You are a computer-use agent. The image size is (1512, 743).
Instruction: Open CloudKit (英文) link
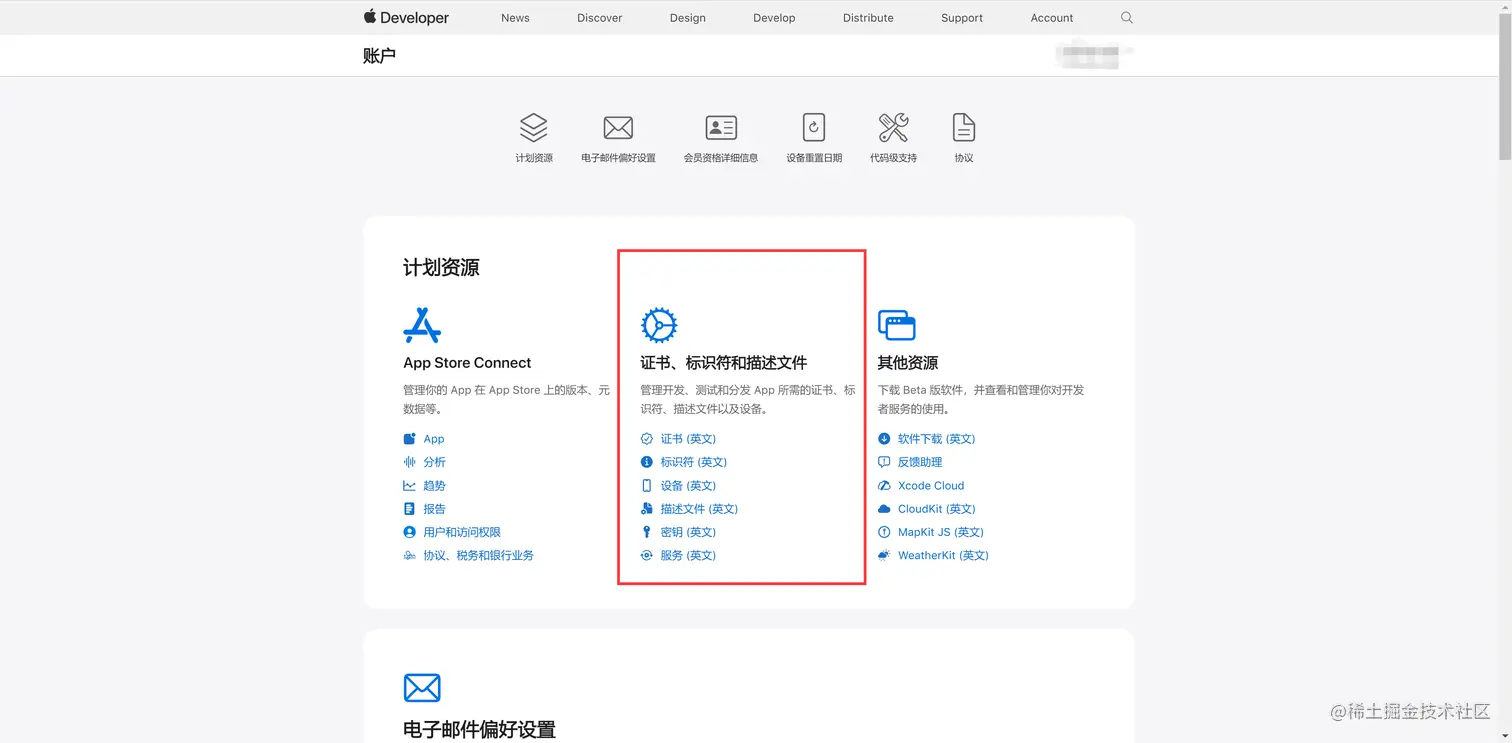937,509
